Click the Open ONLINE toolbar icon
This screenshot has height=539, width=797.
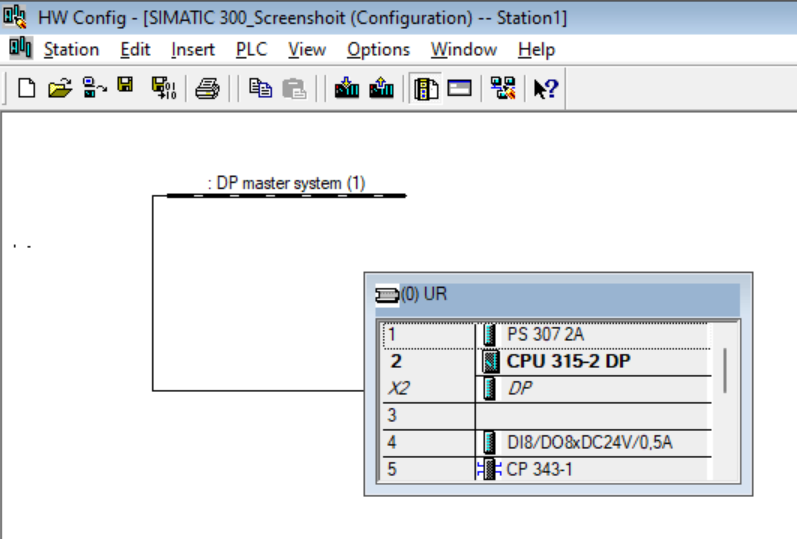[x=95, y=87]
